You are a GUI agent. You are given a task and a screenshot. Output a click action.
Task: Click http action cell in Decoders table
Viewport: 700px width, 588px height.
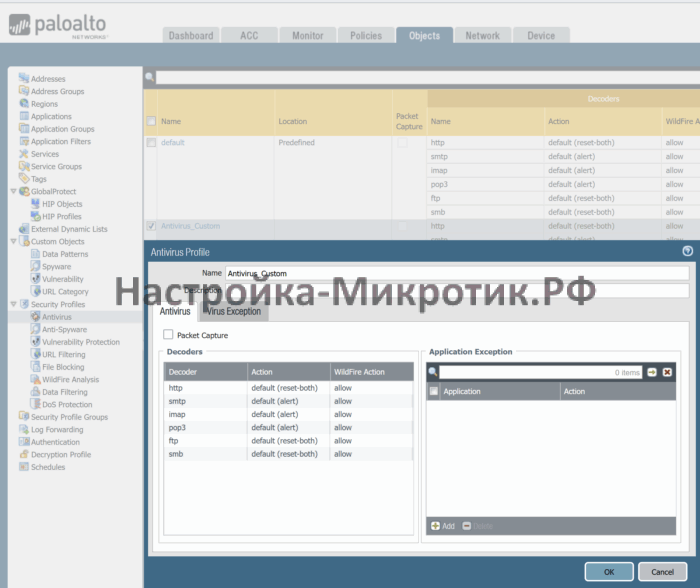pyautogui.click(x=288, y=388)
